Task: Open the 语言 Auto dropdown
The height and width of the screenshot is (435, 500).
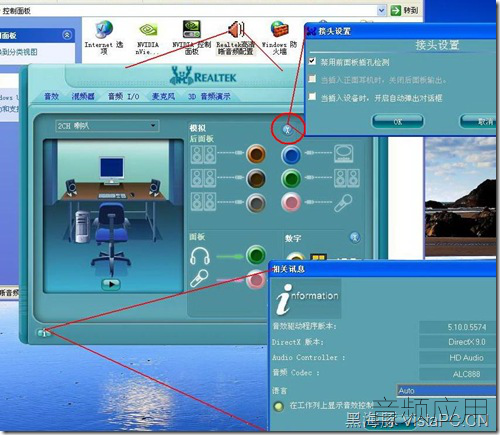Action: coord(447,391)
